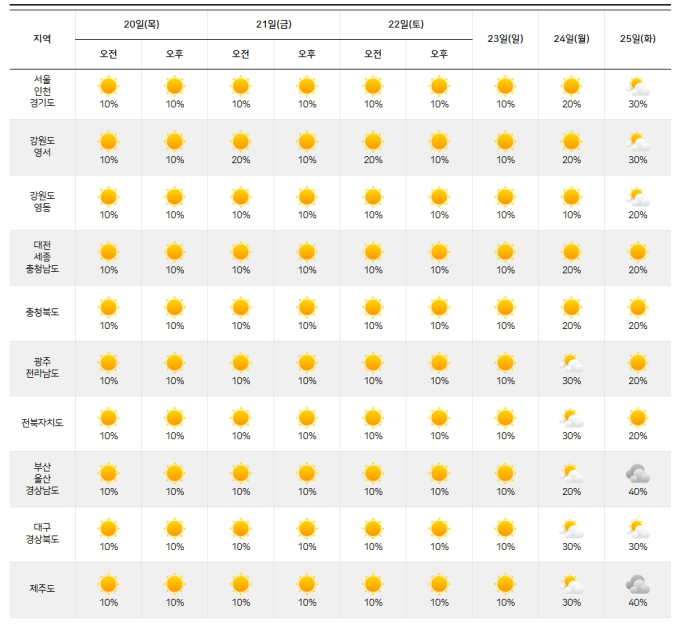Click the sunny icon for 충청북도 on 24일(월)
This screenshot has height=625, width=680.
(571, 308)
